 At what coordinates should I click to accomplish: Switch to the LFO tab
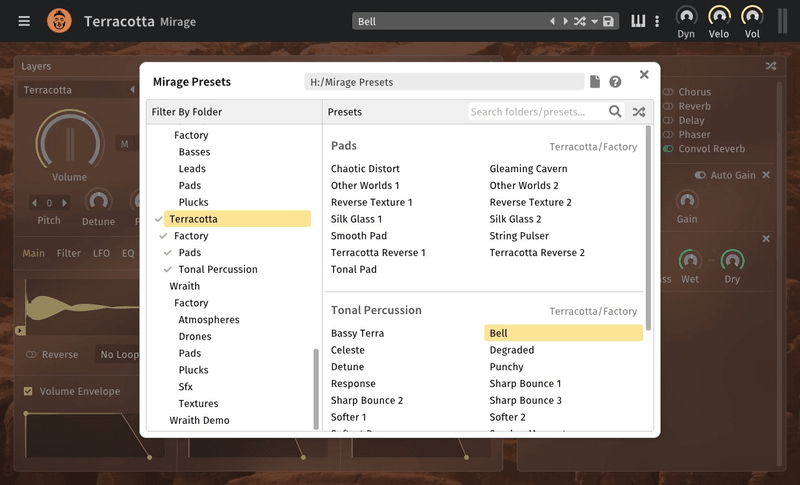click(x=102, y=254)
